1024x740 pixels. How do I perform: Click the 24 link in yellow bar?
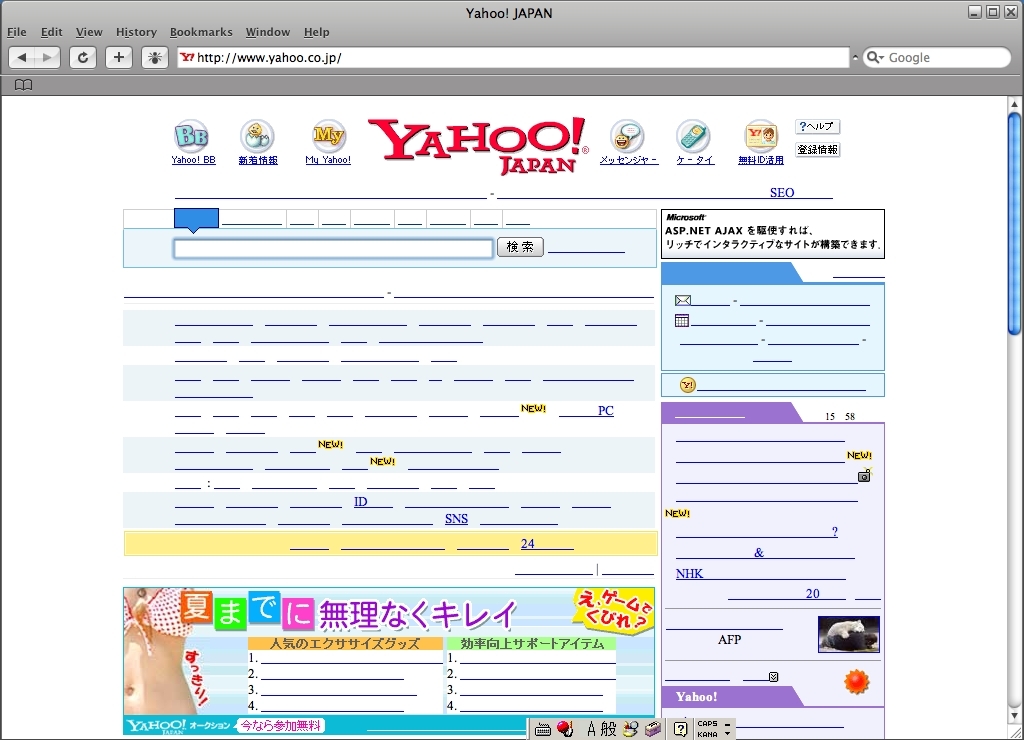coord(528,543)
